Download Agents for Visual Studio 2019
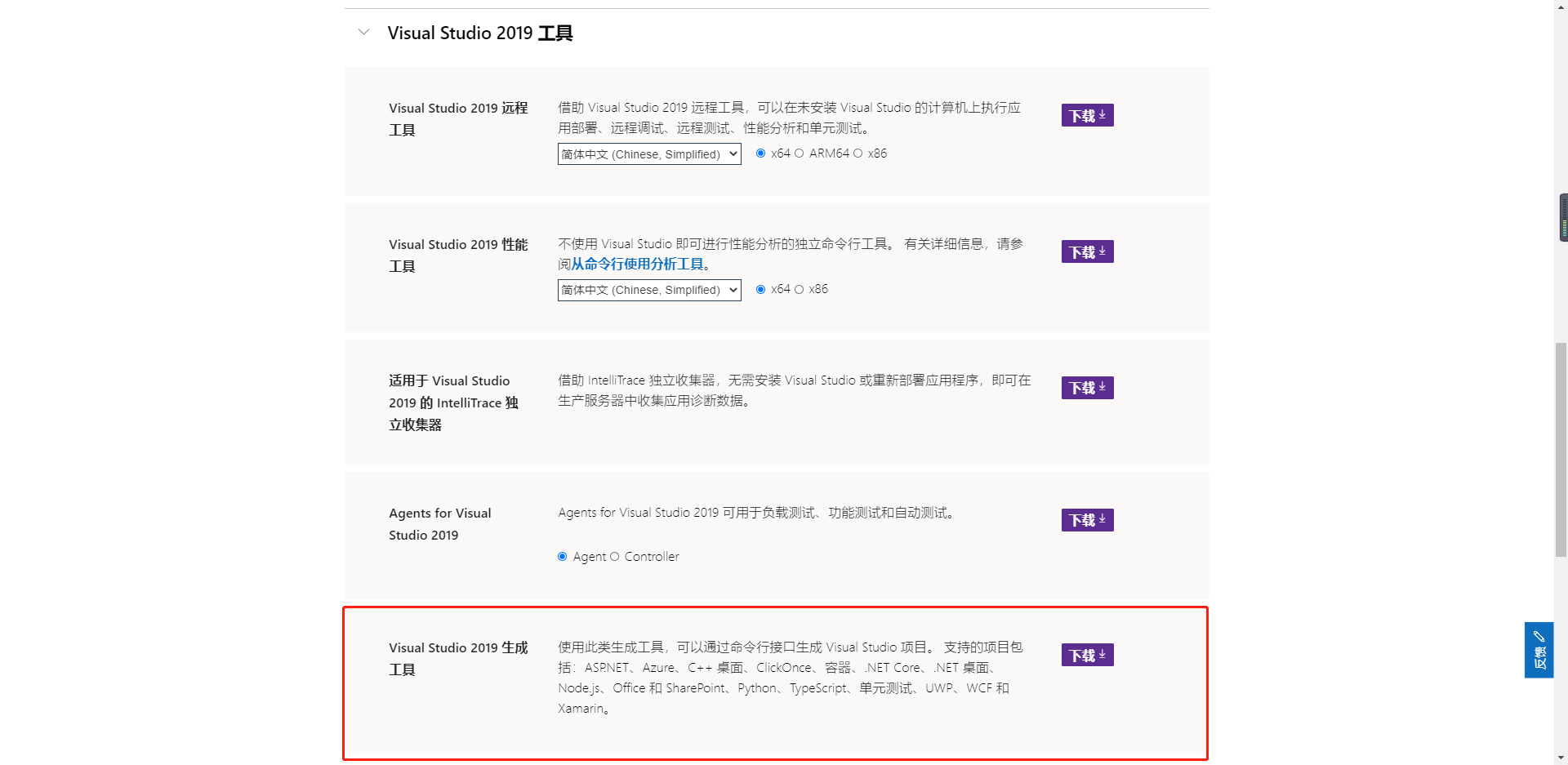 (1087, 519)
